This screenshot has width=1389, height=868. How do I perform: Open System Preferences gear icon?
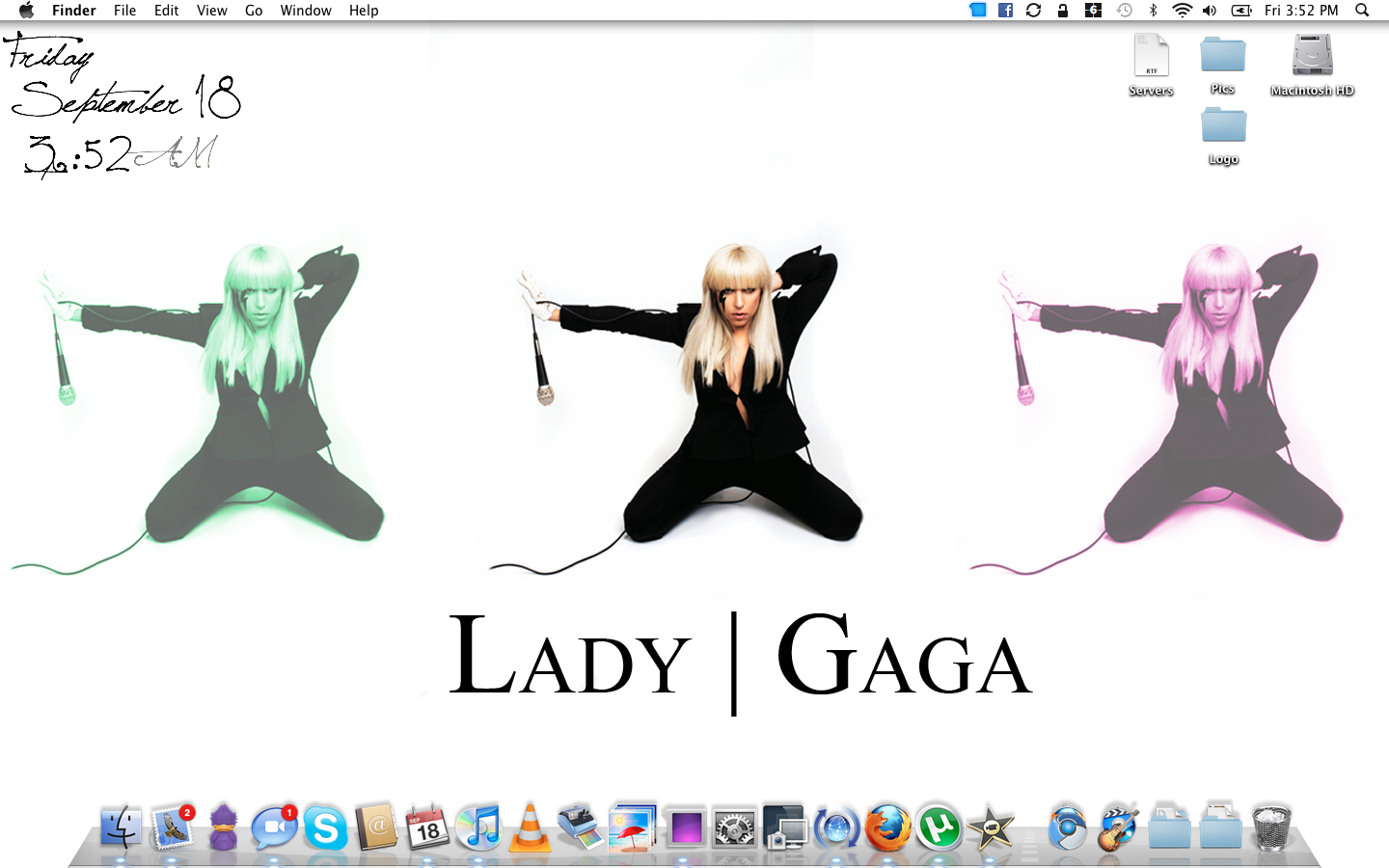coord(735,827)
